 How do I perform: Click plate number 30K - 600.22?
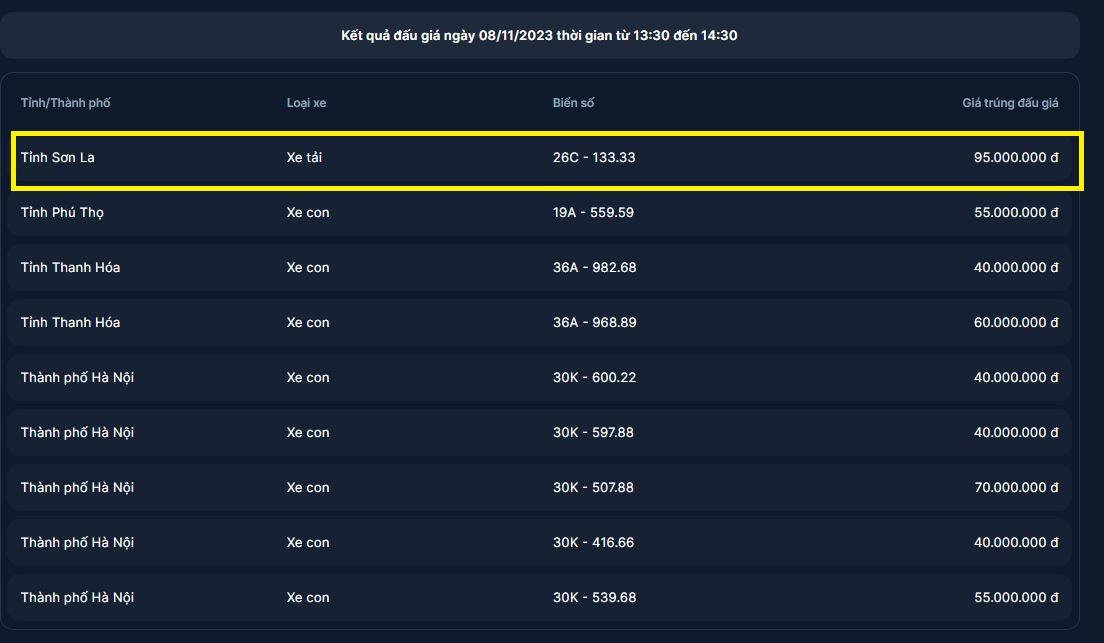pyautogui.click(x=594, y=378)
